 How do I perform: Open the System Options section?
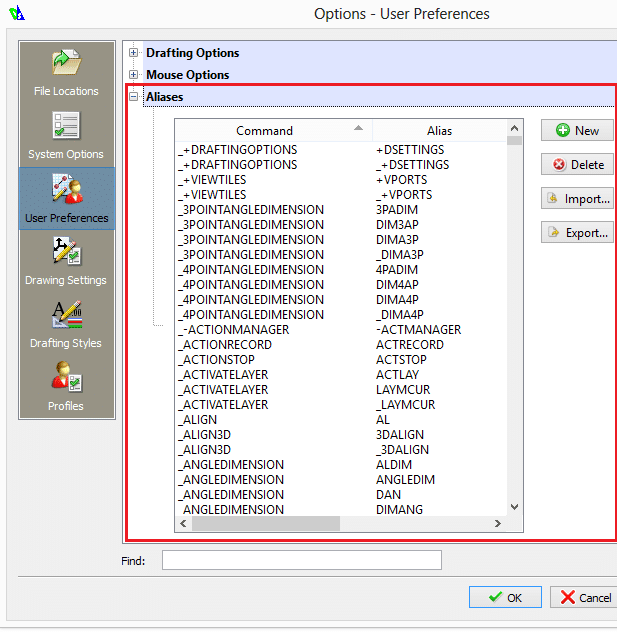coord(66,135)
